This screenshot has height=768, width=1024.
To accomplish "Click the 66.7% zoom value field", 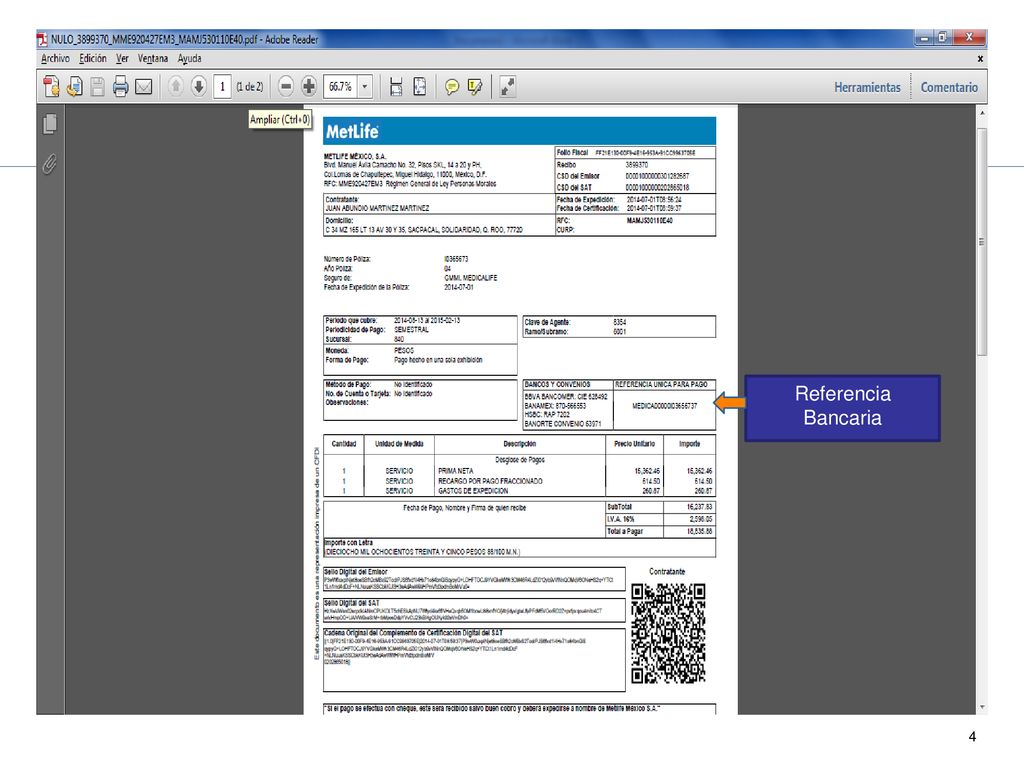I will point(340,87).
